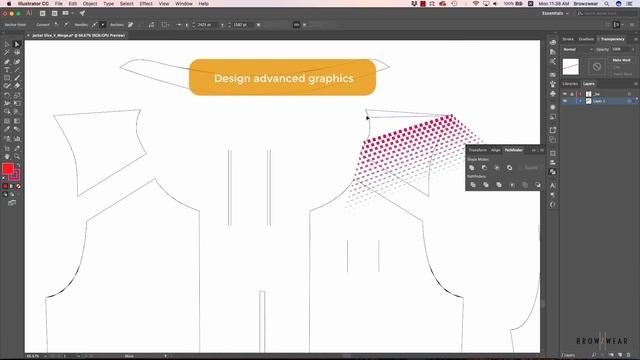Viewport: 640px width, 360px height.
Task: Select the Rotate tool
Action: 7,95
